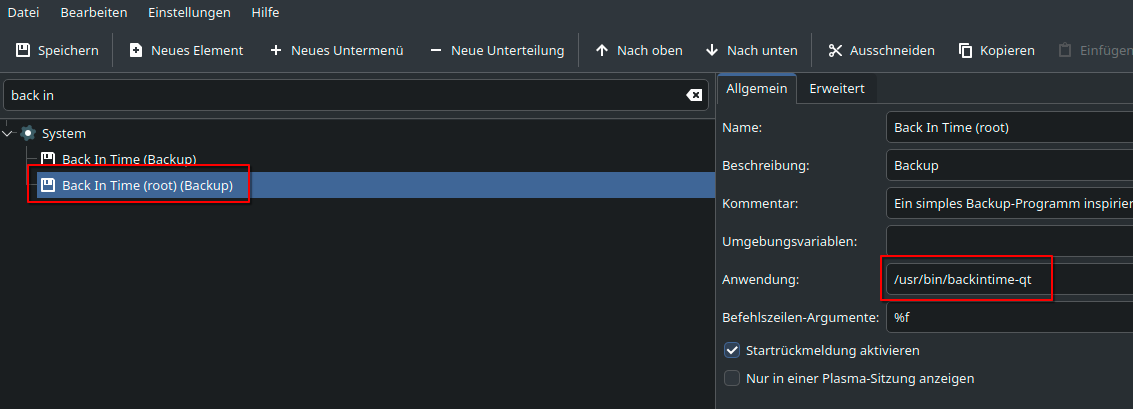Enable Nur in einer Plasma-Sitzung anzeigen
Screen dimensions: 1133x409
(732, 379)
